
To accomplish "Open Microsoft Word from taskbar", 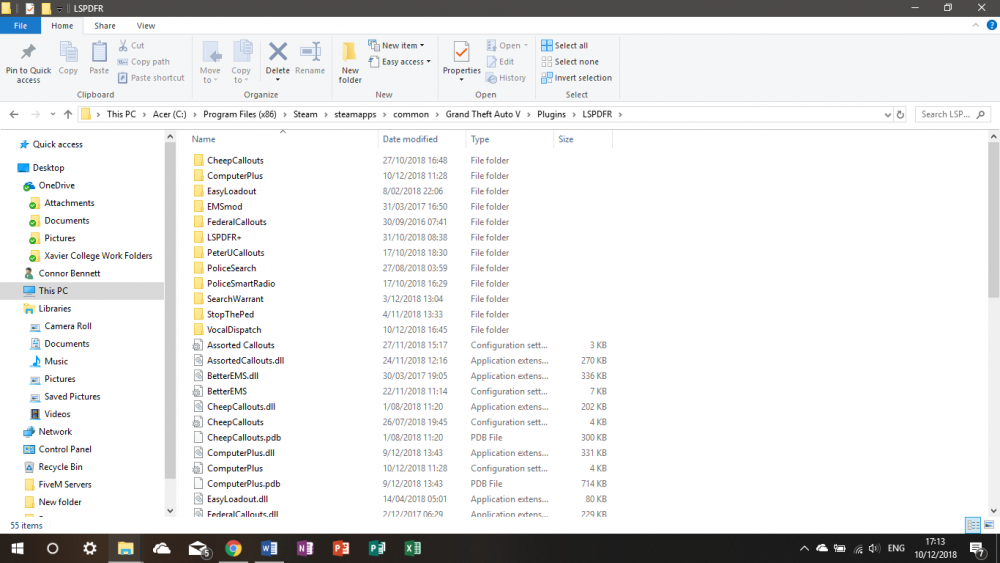I will pyautogui.click(x=269, y=548).
